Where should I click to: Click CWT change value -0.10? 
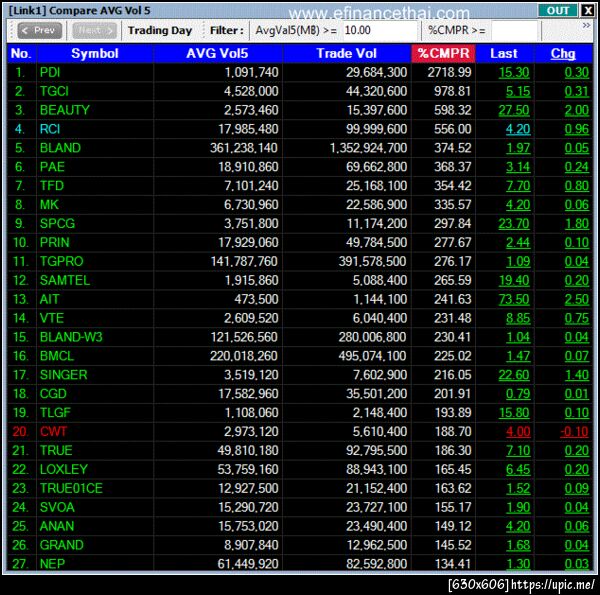pos(574,432)
